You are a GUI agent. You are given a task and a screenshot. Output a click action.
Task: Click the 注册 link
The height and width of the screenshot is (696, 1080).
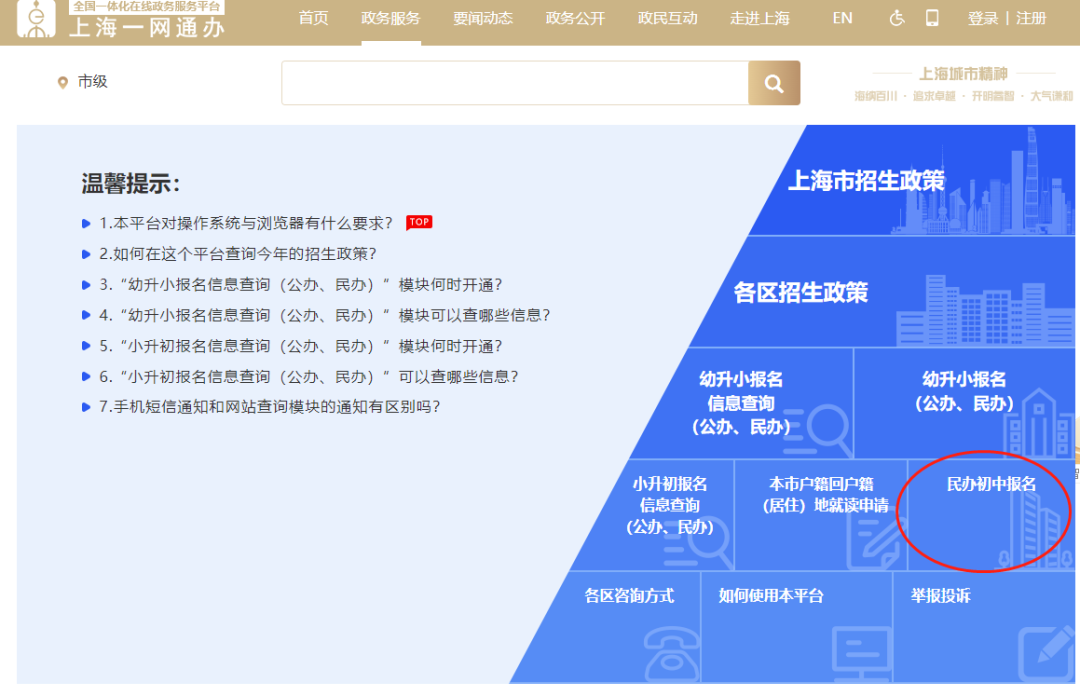1031,19
